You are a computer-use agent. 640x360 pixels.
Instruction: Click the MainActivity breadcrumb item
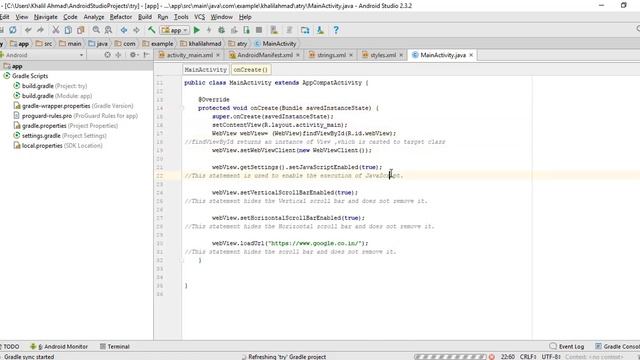[x=275, y=43]
